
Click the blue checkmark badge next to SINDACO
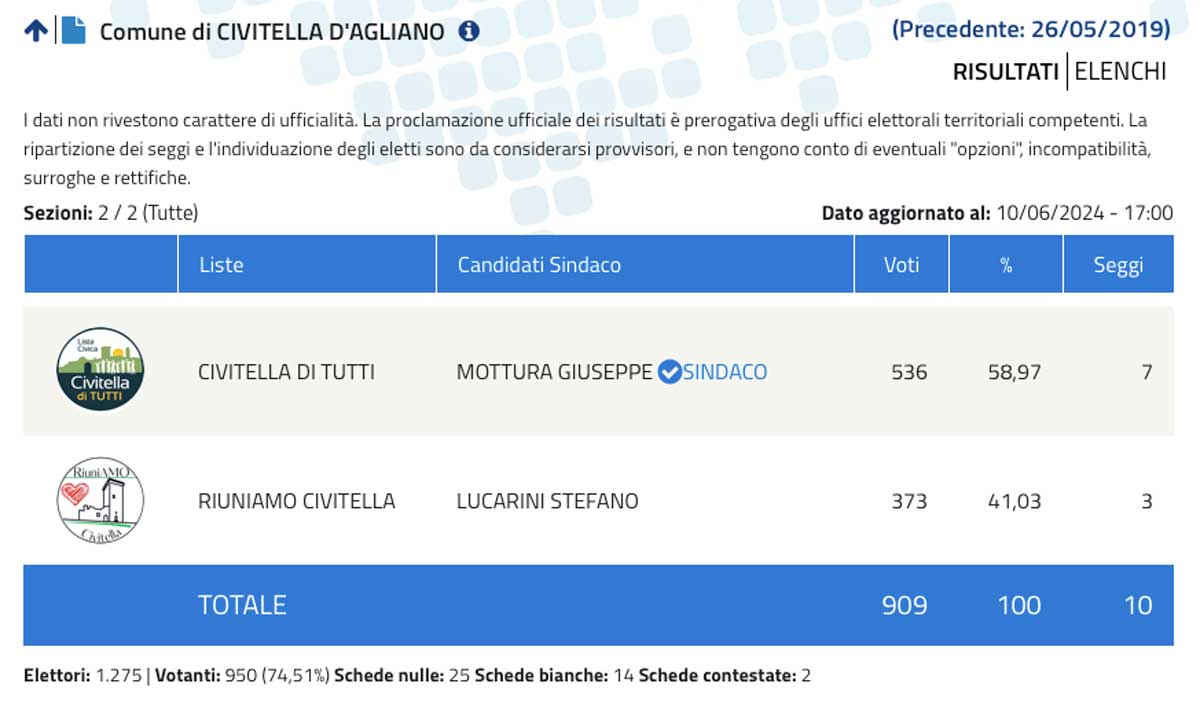point(669,372)
